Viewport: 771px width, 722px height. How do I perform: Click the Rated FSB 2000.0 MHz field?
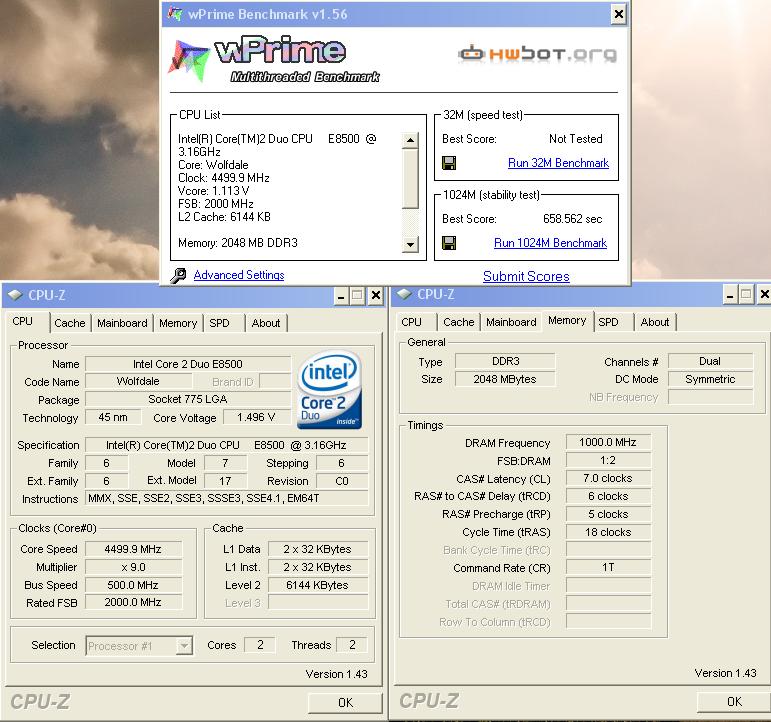(133, 602)
